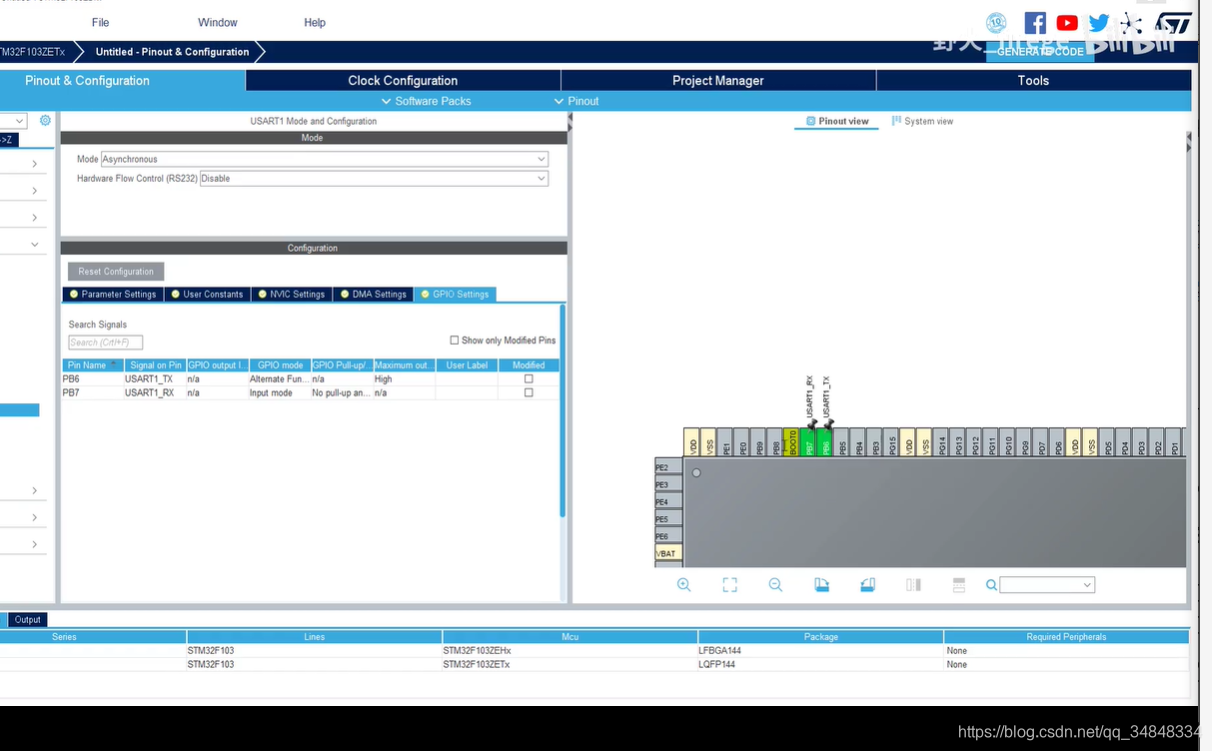
Task: Zoom in on the chip pinout view
Action: (684, 585)
